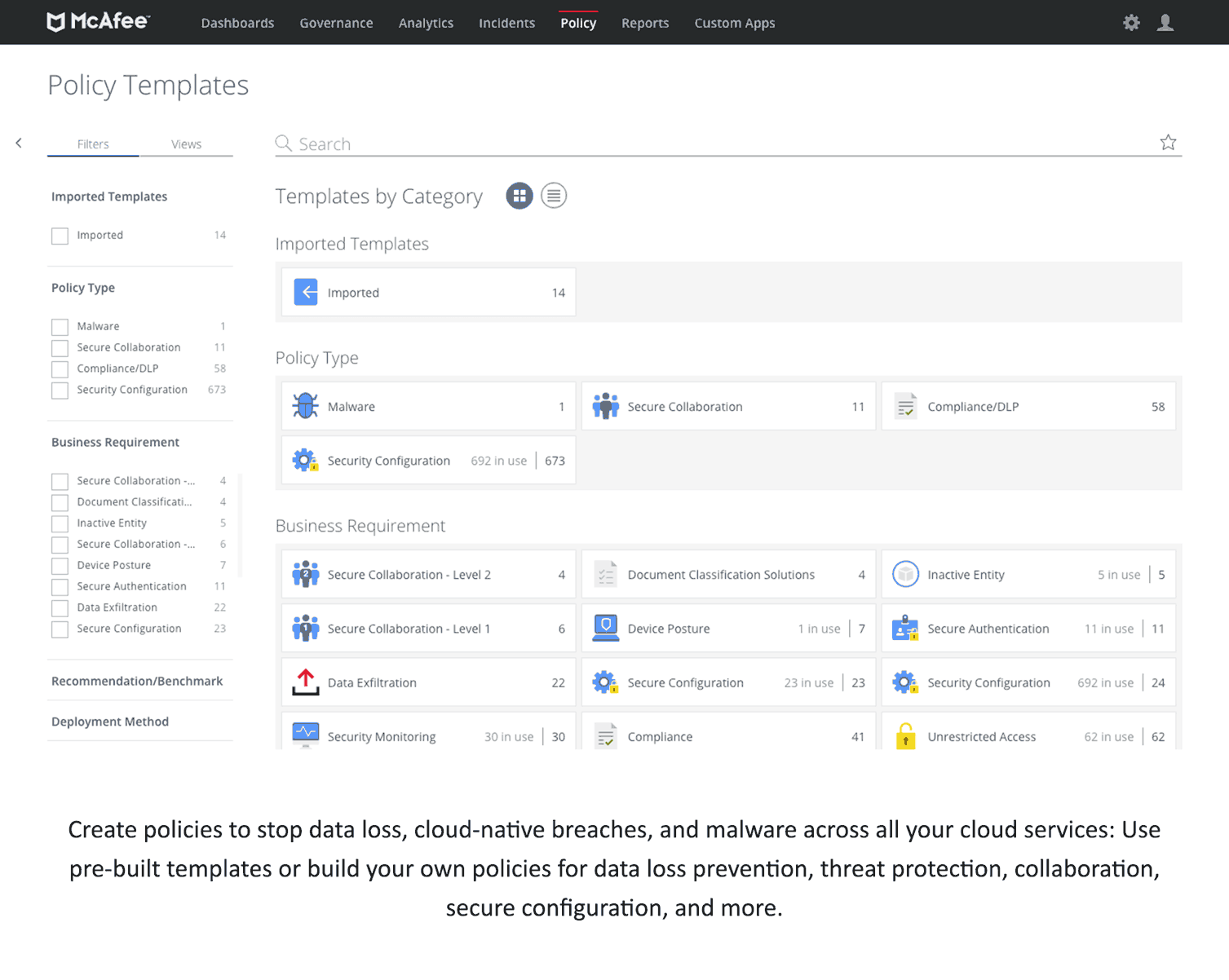Switch to grid view icon

coord(519,196)
